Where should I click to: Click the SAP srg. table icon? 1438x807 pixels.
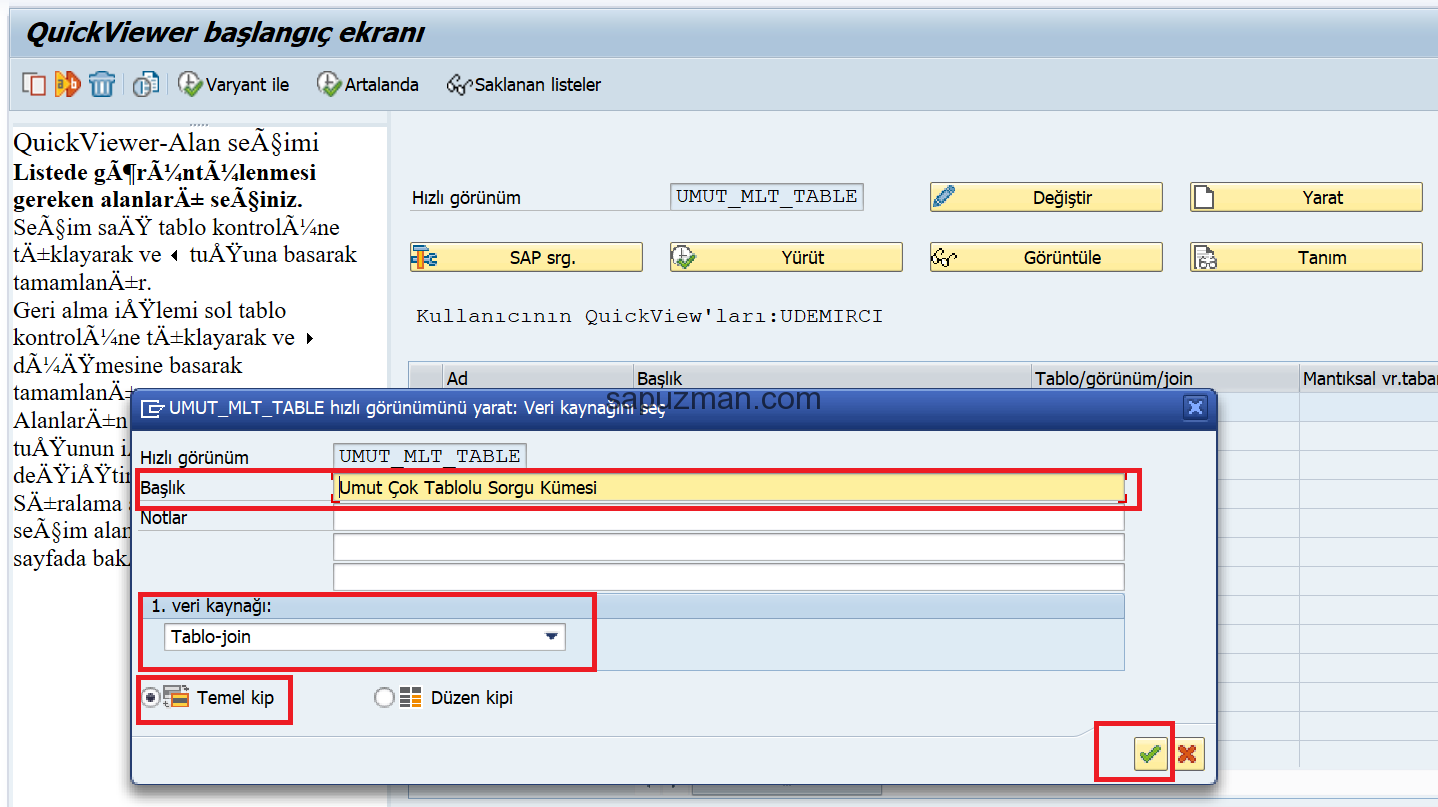(426, 256)
